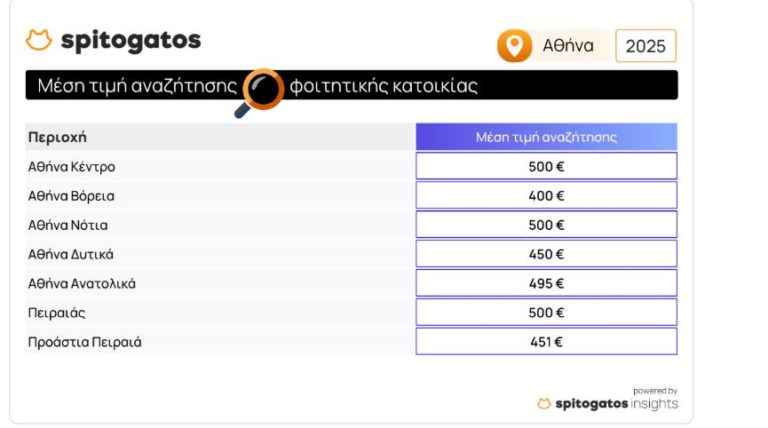Click the 495 € price cell

click(x=546, y=283)
